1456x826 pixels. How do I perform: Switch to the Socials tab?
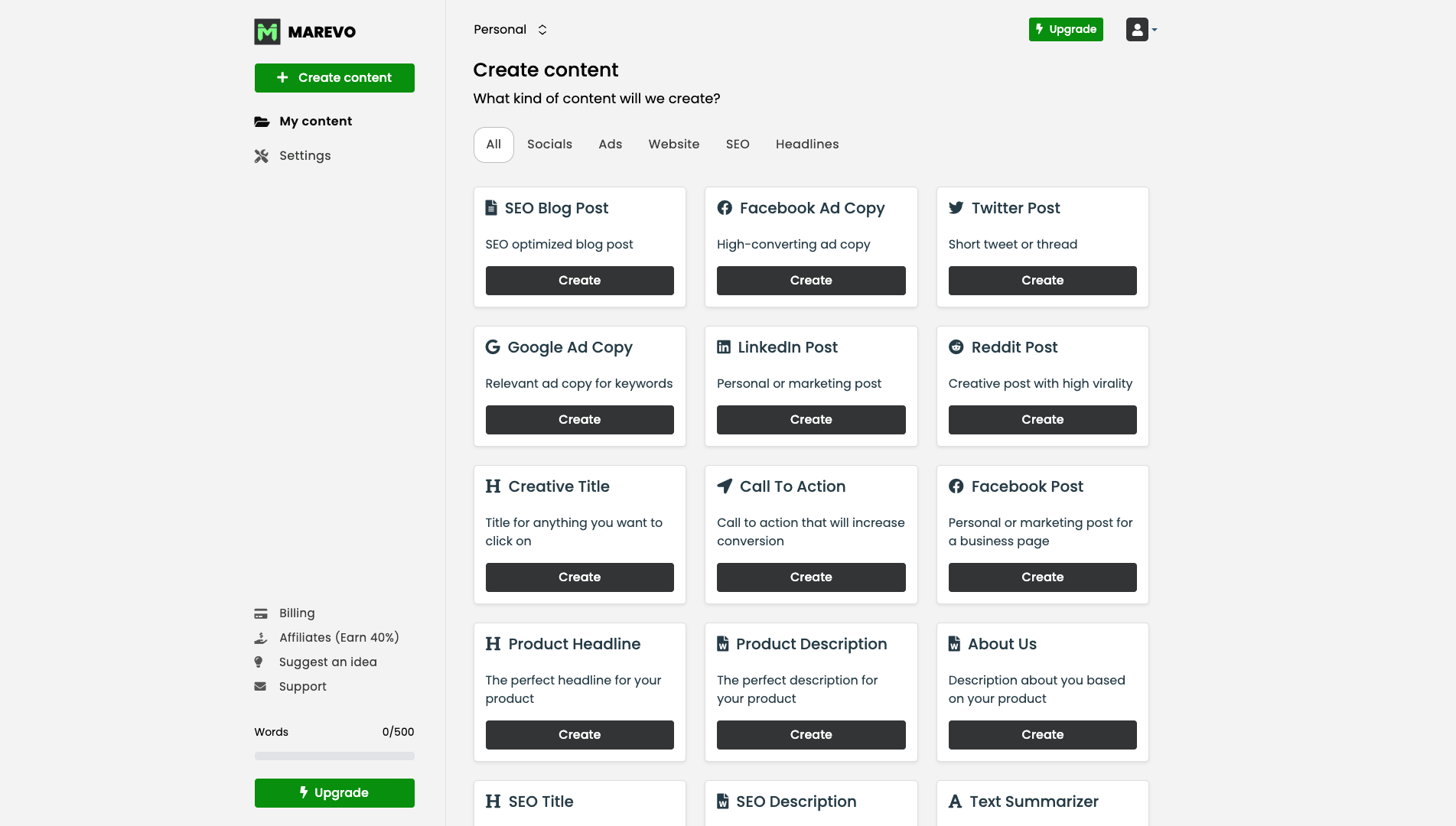549,145
